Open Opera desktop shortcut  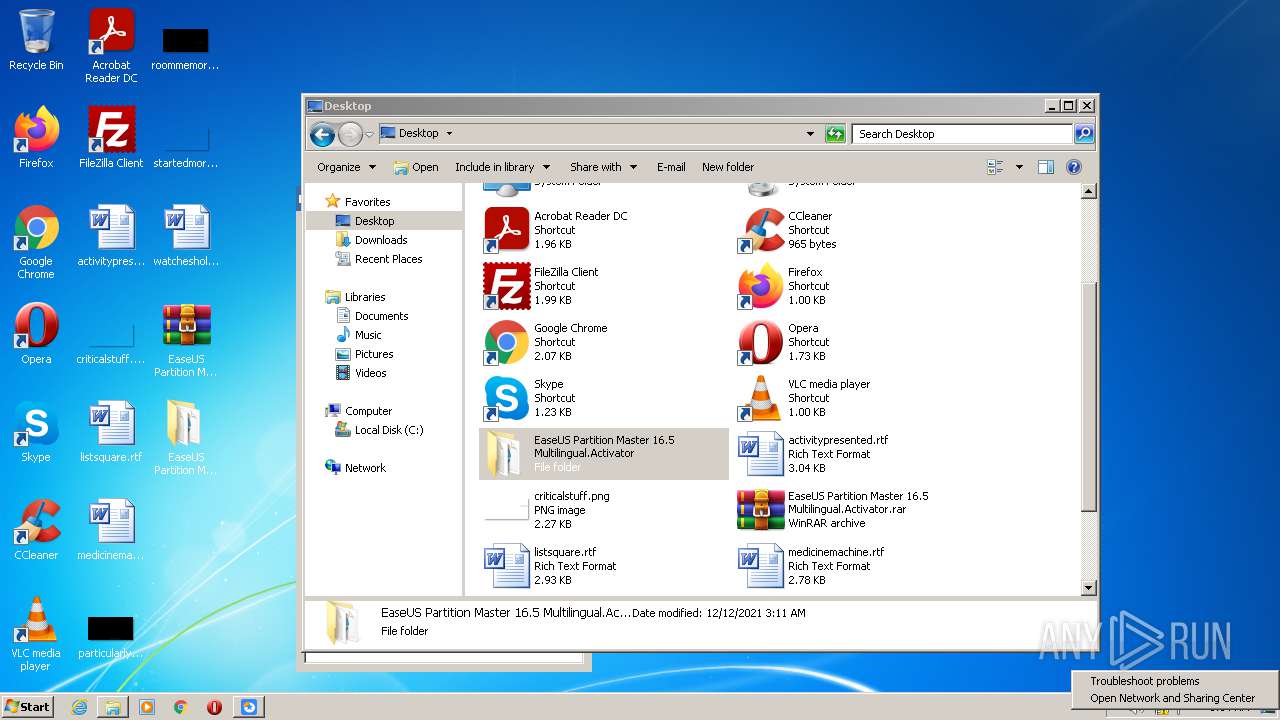pyautogui.click(x=36, y=334)
